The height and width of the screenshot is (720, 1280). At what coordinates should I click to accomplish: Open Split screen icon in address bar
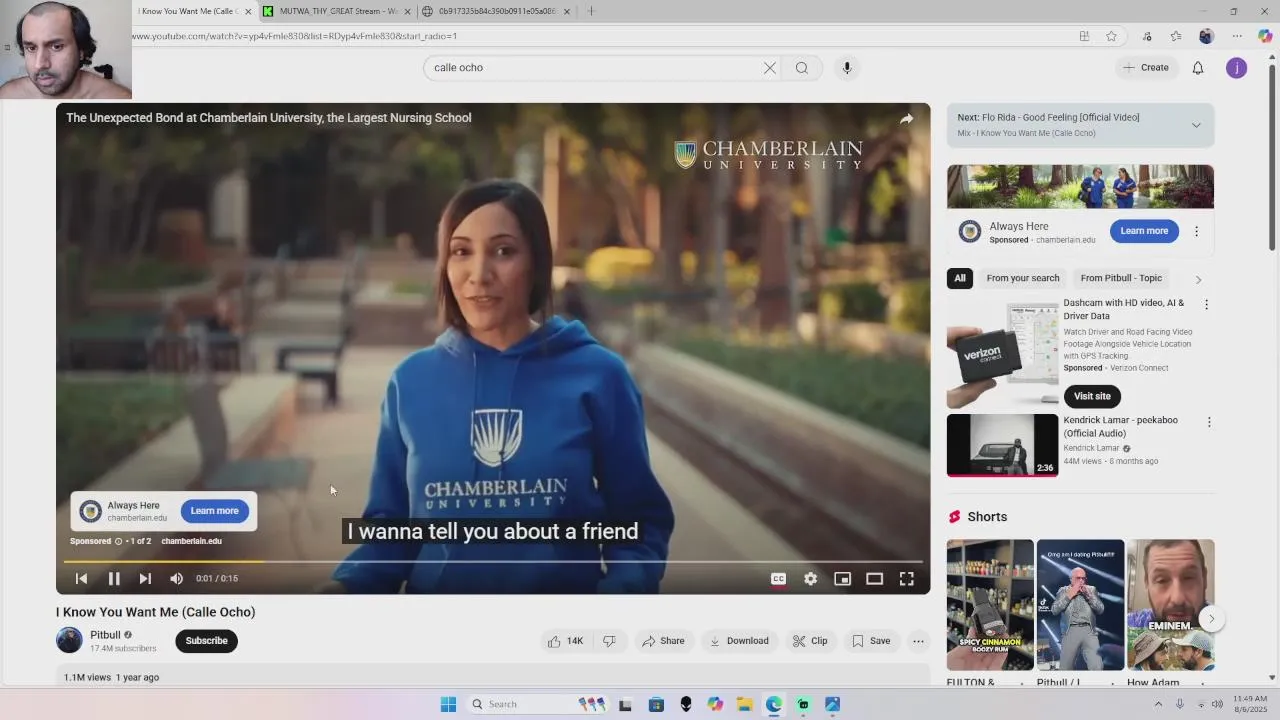coord(1084,36)
